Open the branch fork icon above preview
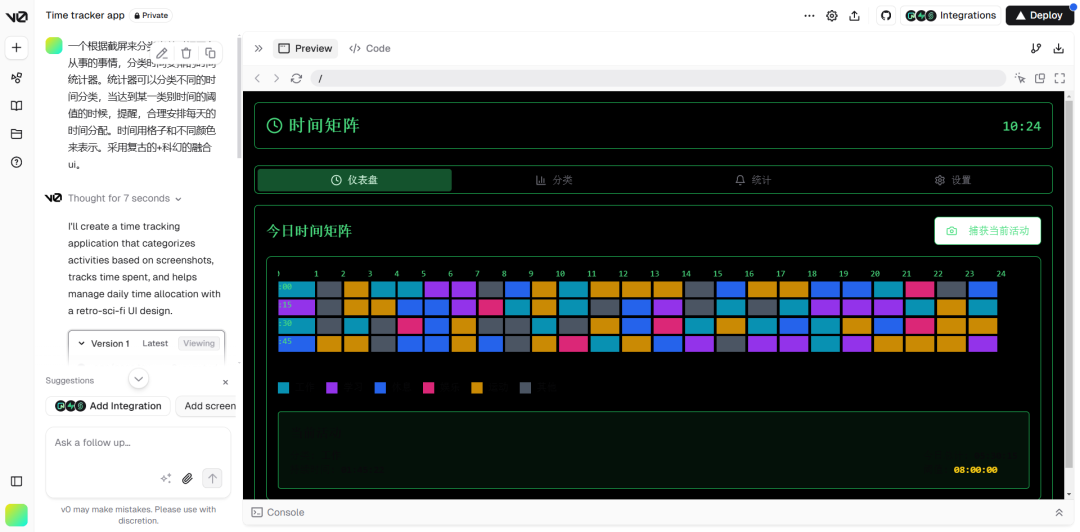1080x532 pixels. pyautogui.click(x=1035, y=48)
